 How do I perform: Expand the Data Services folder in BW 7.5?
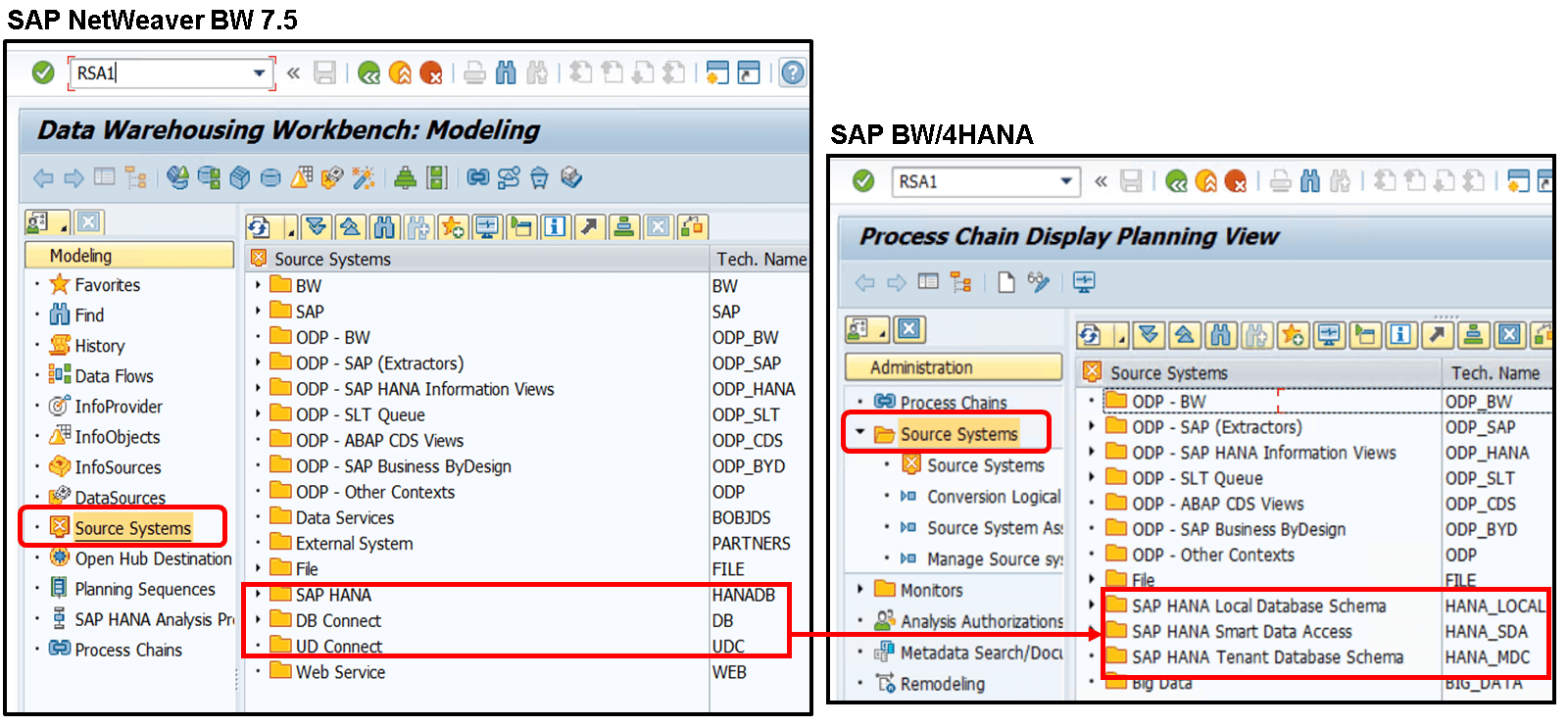[x=259, y=517]
